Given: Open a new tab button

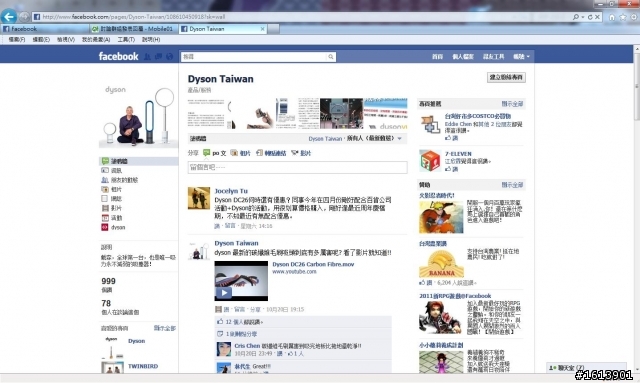Looking at the screenshot, I should point(274,29).
